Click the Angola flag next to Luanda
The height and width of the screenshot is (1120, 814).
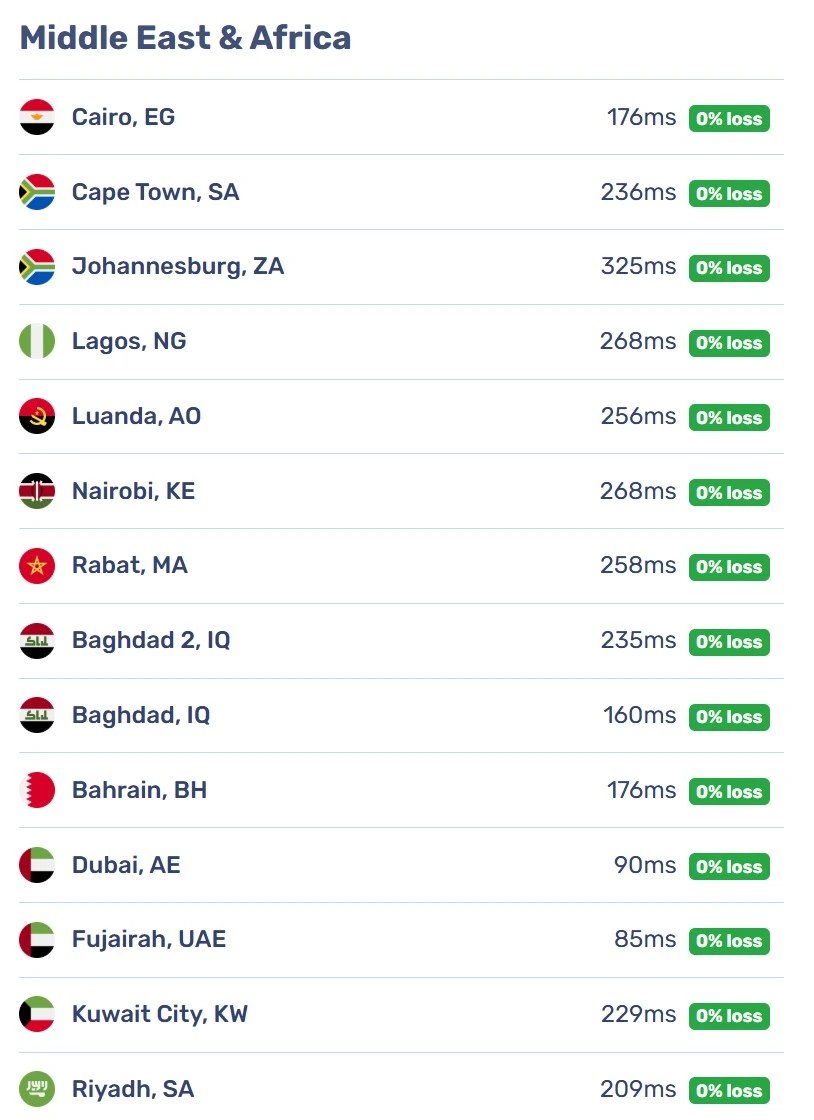coord(36,416)
